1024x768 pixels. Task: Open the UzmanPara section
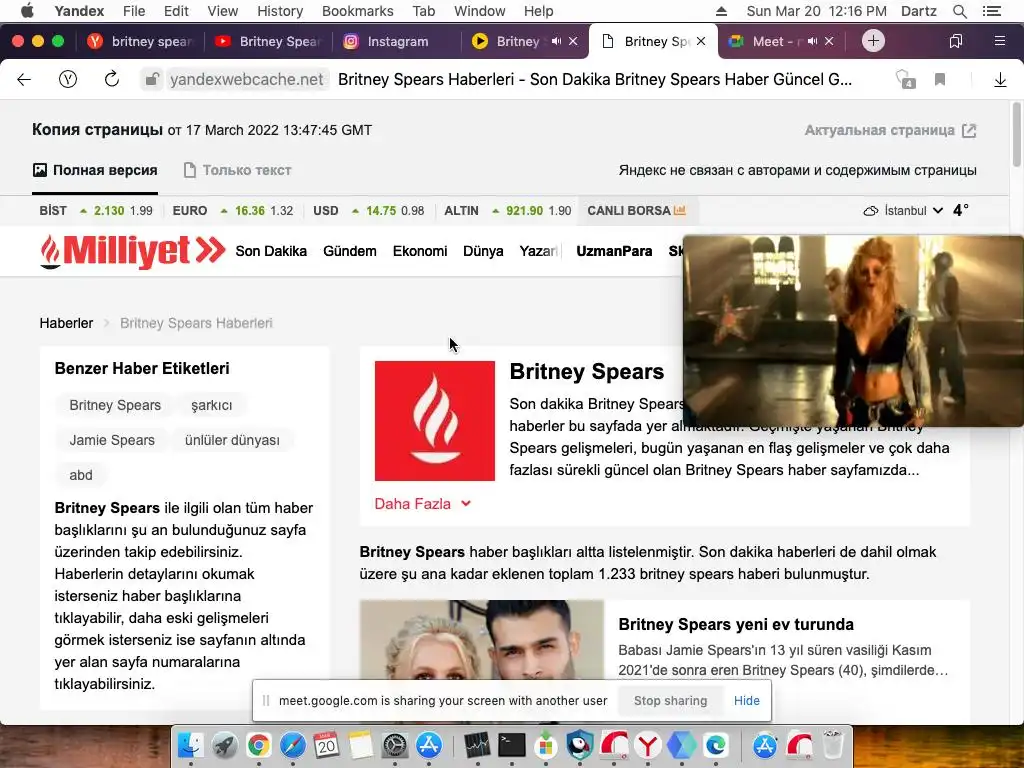coord(614,251)
